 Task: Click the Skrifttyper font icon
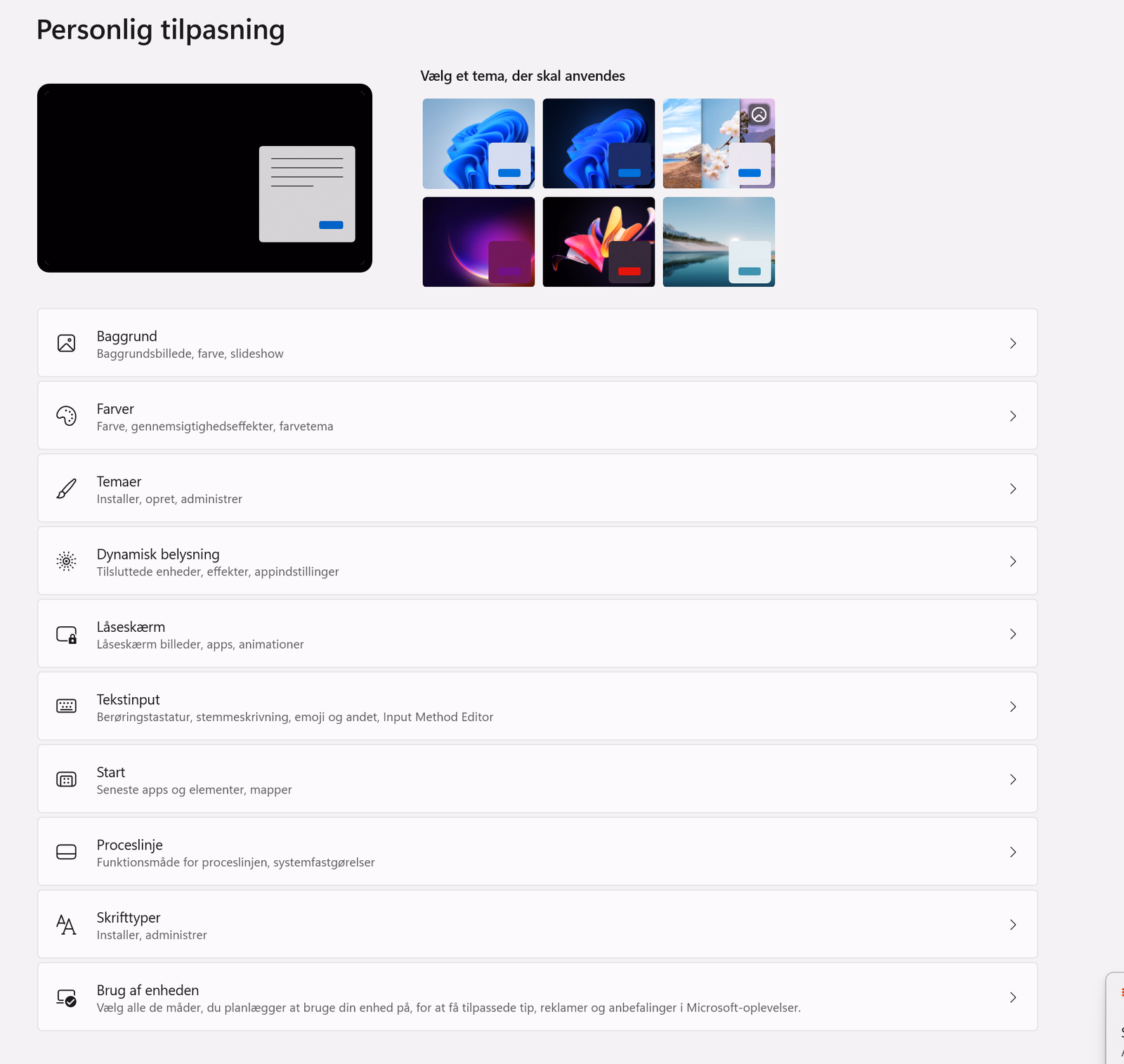pos(66,925)
